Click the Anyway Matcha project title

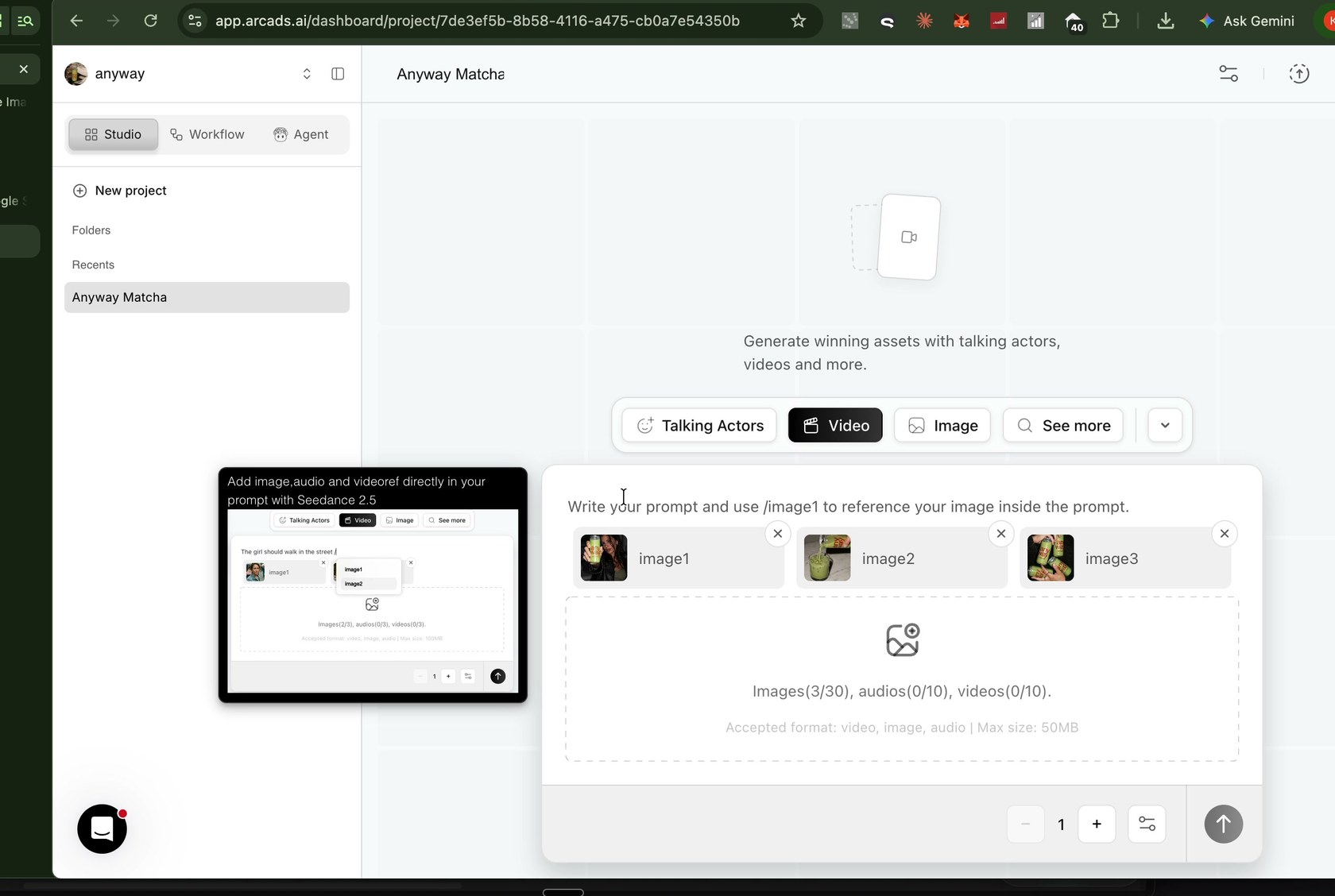(x=451, y=74)
